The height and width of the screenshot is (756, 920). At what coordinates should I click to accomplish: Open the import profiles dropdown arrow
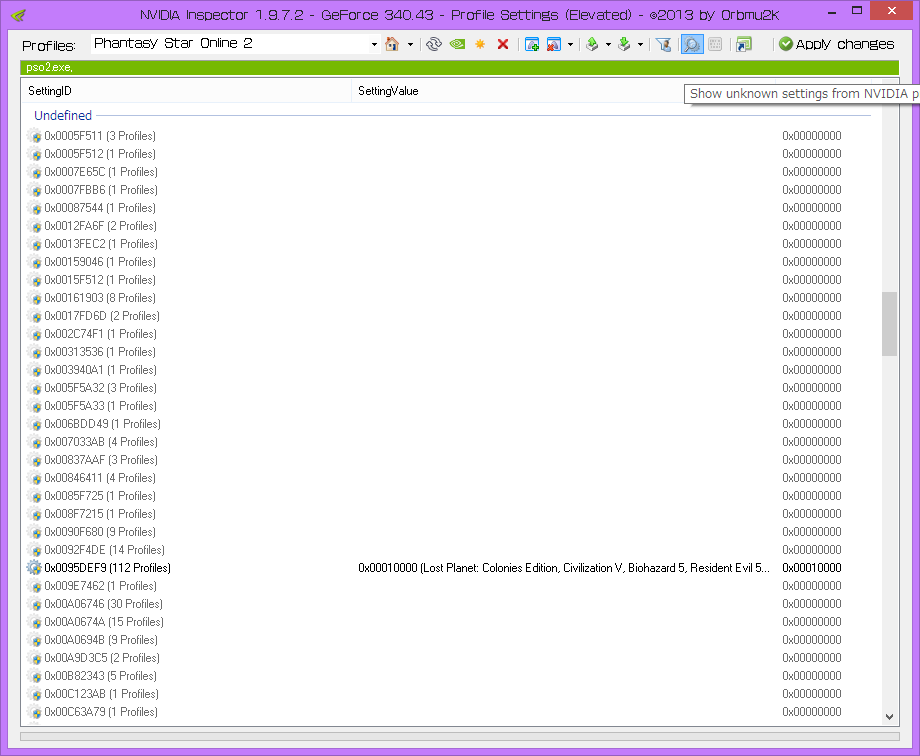point(640,44)
